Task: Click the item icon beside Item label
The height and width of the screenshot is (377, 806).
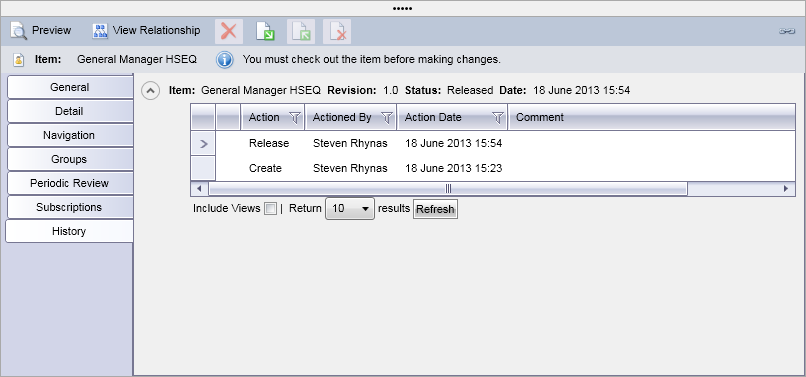Action: point(19,60)
